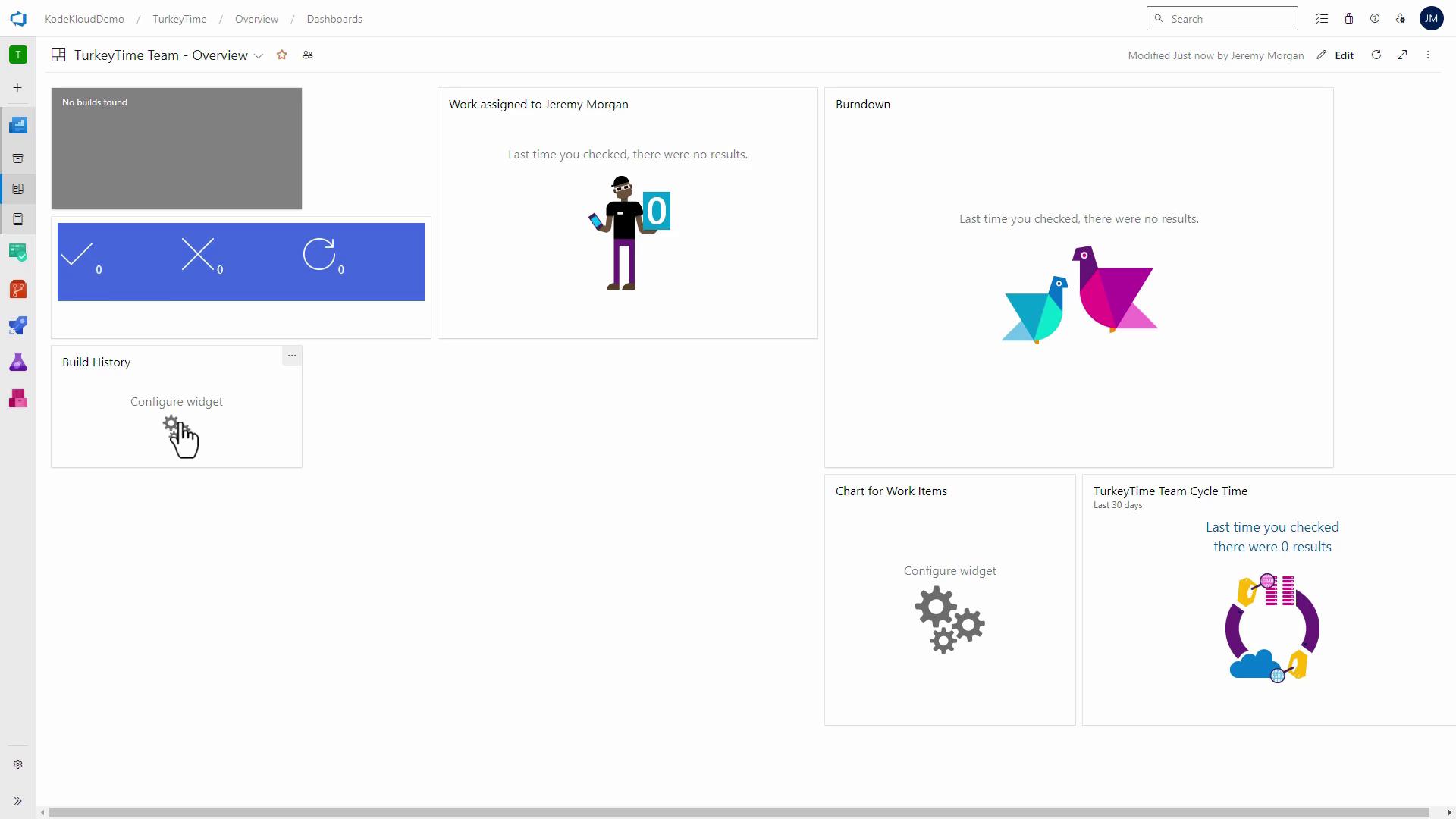This screenshot has height=819, width=1456.
Task: Click the Azure DevOps logo
Action: point(18,19)
